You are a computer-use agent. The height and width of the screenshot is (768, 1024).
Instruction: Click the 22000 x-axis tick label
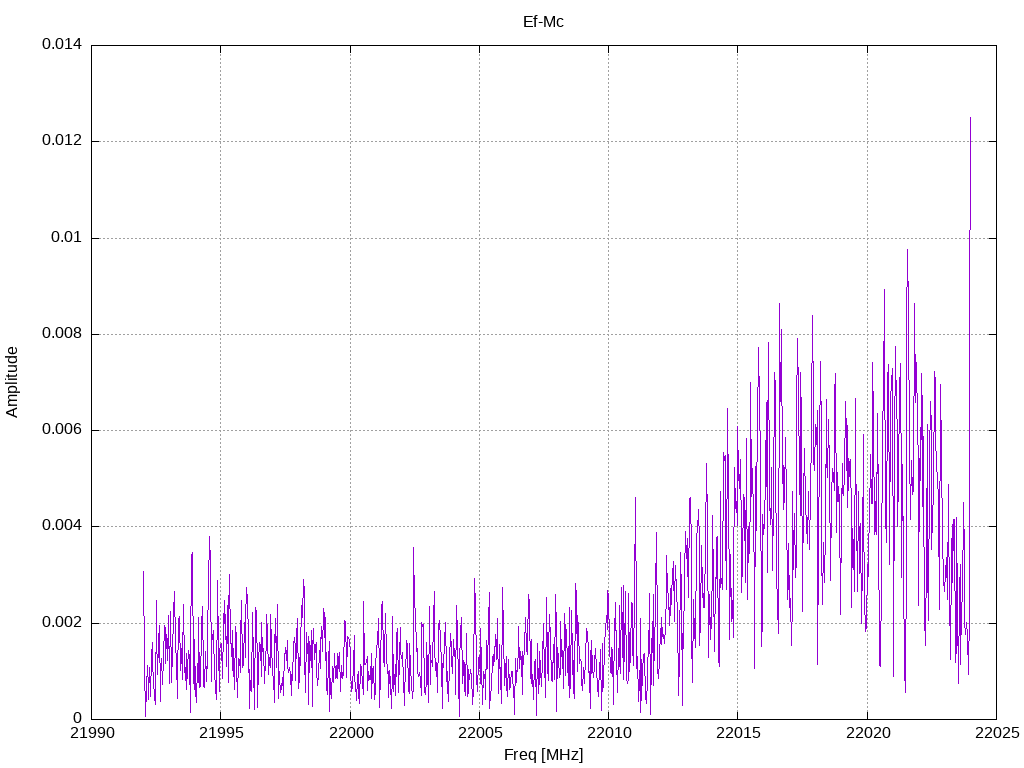pos(349,735)
